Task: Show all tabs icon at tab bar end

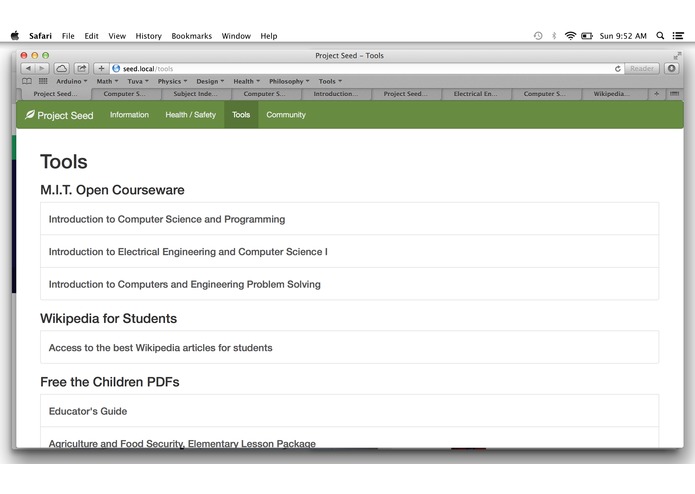Action: [x=674, y=93]
